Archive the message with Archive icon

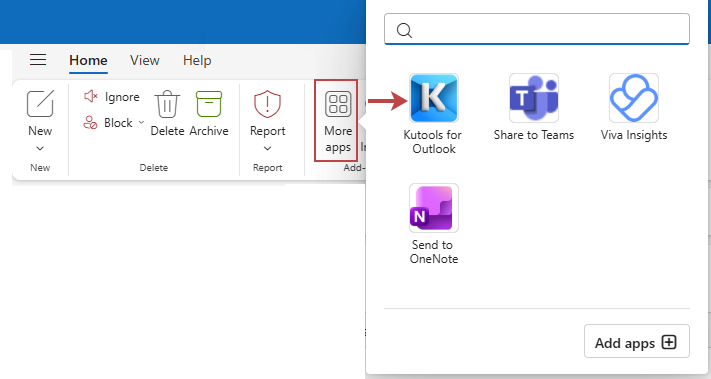tap(209, 104)
